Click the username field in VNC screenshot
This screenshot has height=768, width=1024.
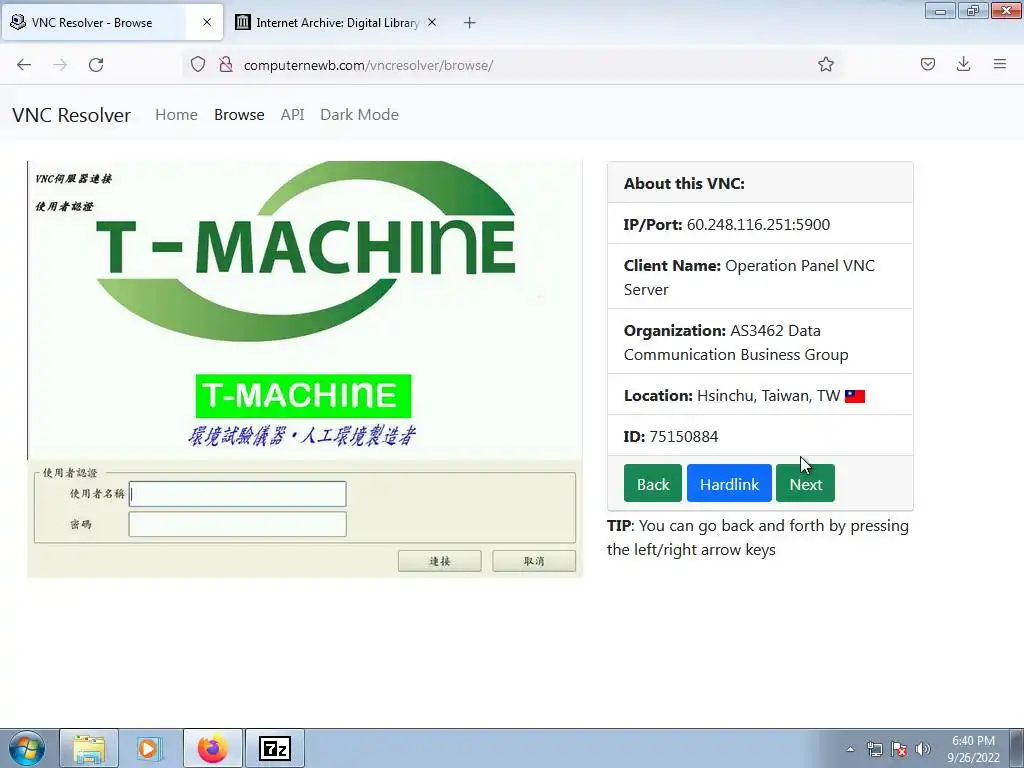pyautogui.click(x=238, y=494)
